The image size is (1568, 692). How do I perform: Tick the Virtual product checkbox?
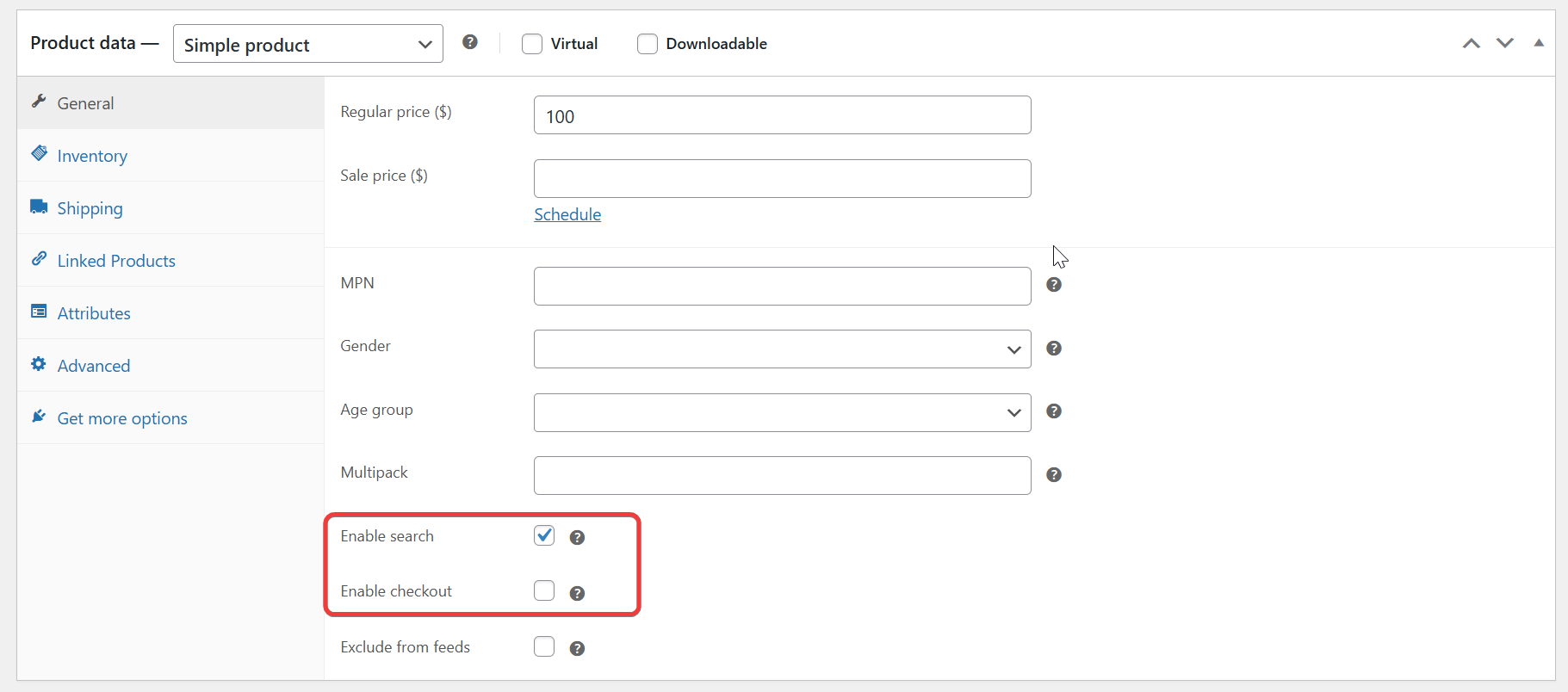pos(532,44)
